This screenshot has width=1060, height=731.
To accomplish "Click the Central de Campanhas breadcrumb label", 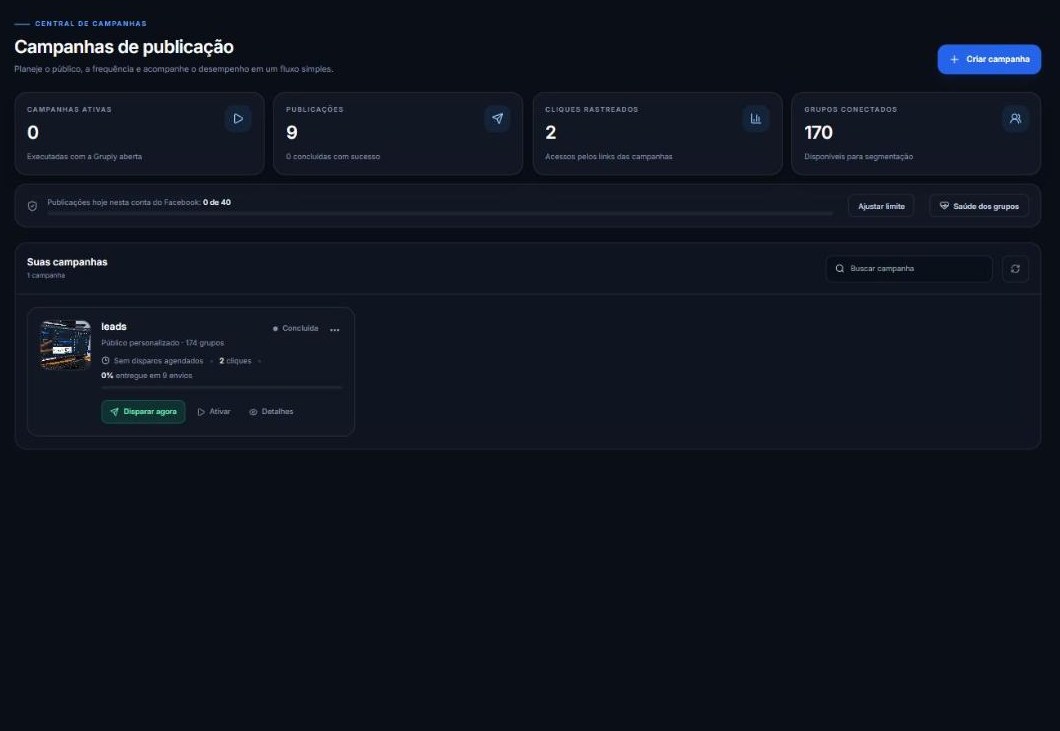I will coord(91,24).
